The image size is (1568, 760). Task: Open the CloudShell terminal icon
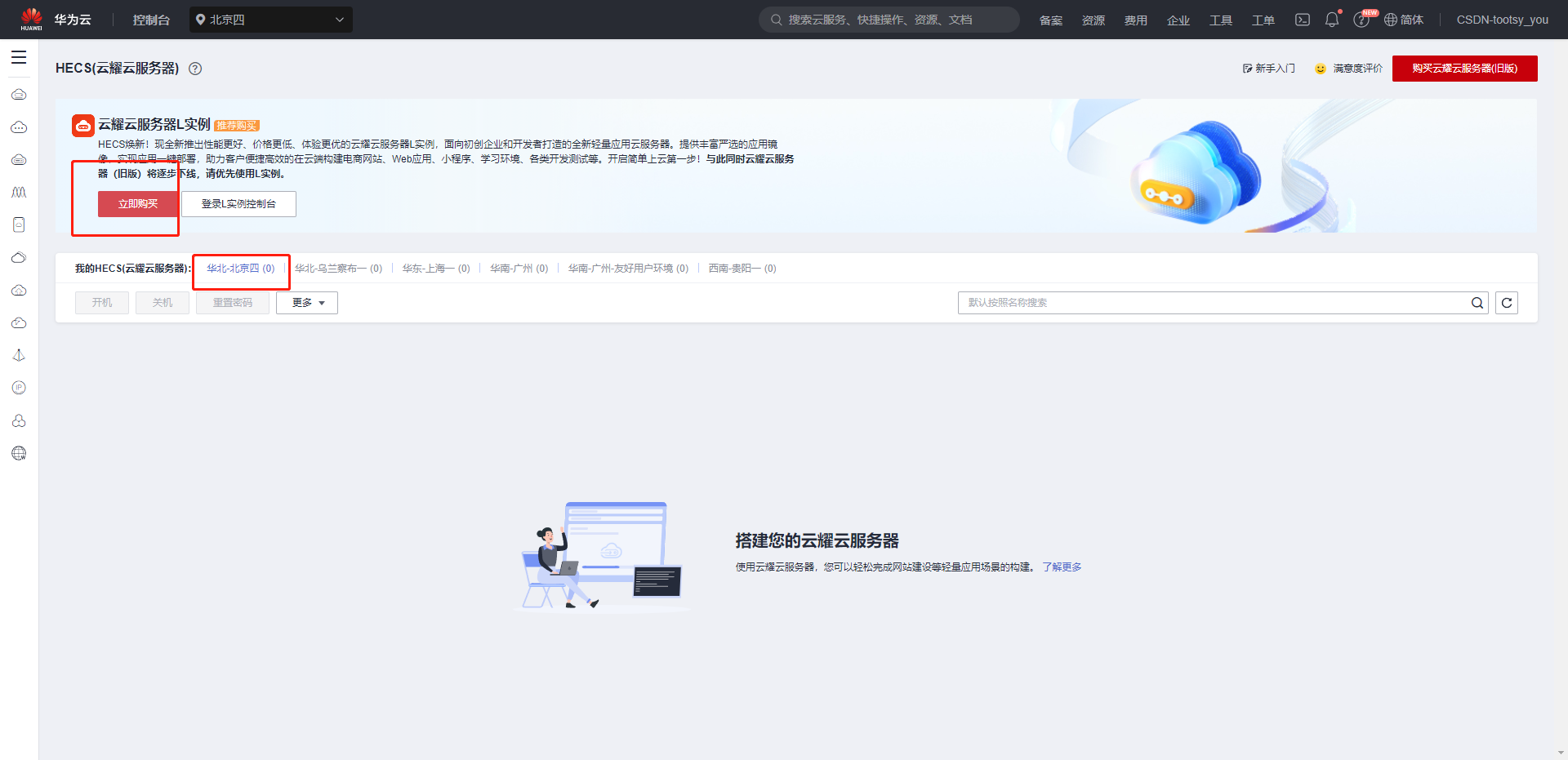(x=1303, y=20)
